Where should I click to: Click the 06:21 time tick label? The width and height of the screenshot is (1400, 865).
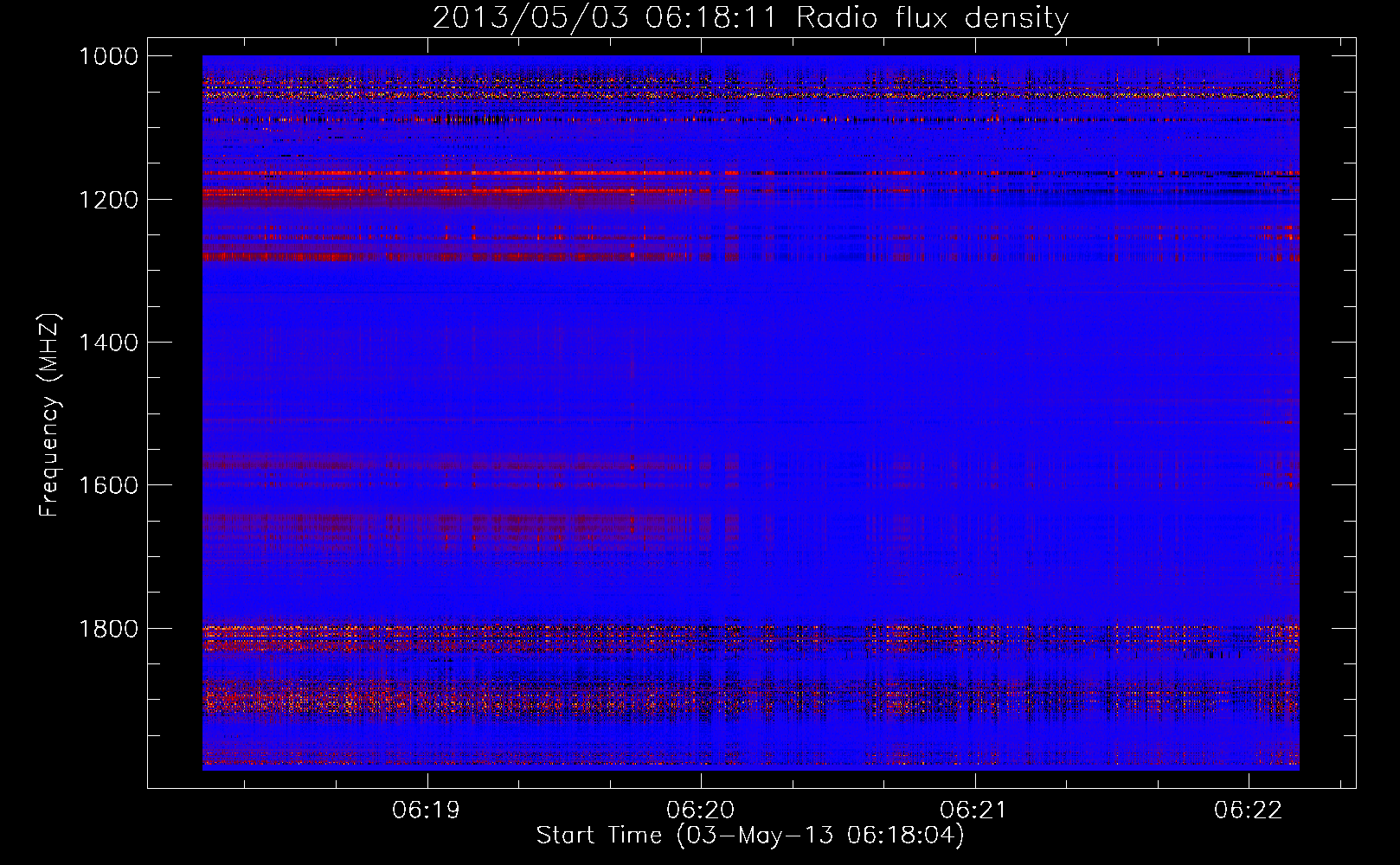pos(974,811)
